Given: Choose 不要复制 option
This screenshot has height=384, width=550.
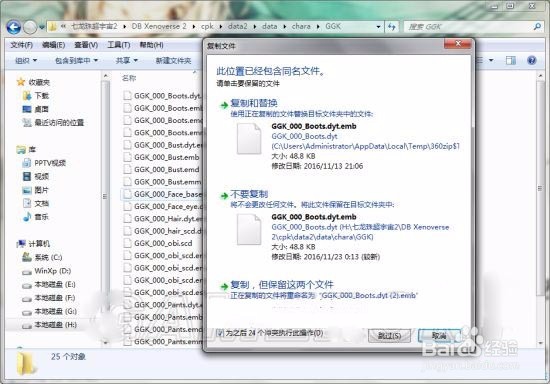Looking at the screenshot, I should click(x=249, y=194).
